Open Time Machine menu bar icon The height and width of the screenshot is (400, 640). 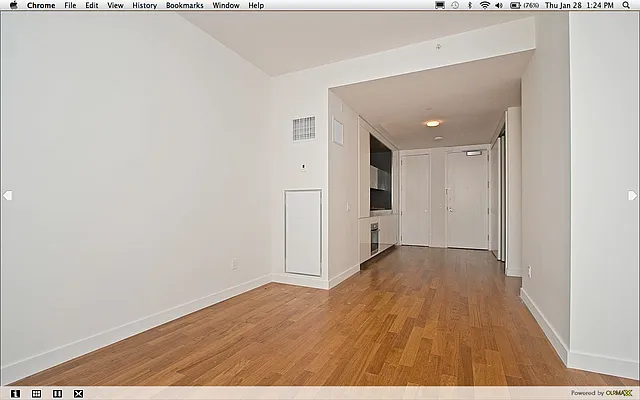click(x=455, y=5)
